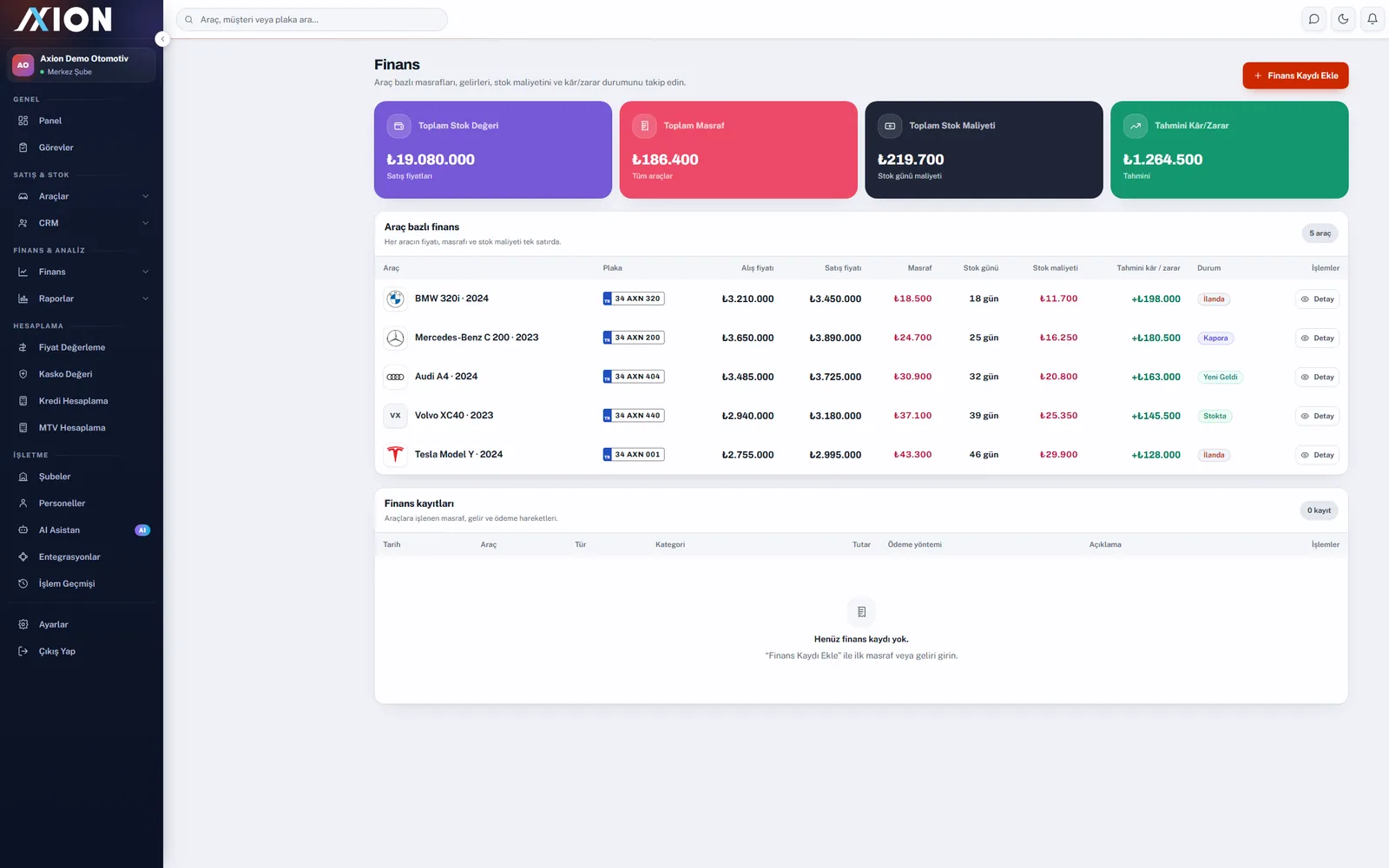Click the Toplam Stok Değeri card icon

398,126
